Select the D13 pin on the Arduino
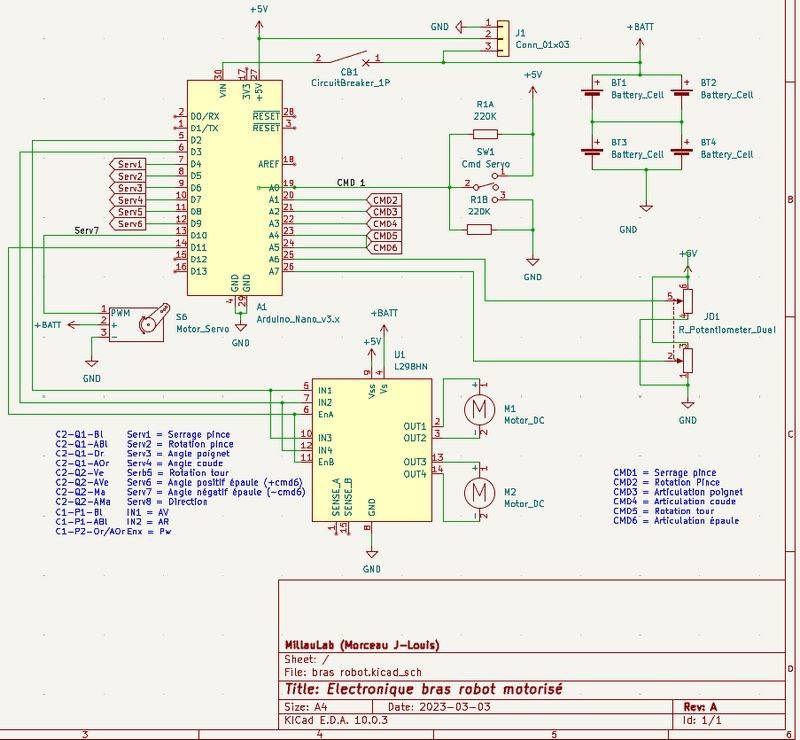The height and width of the screenshot is (740, 800). point(198,271)
